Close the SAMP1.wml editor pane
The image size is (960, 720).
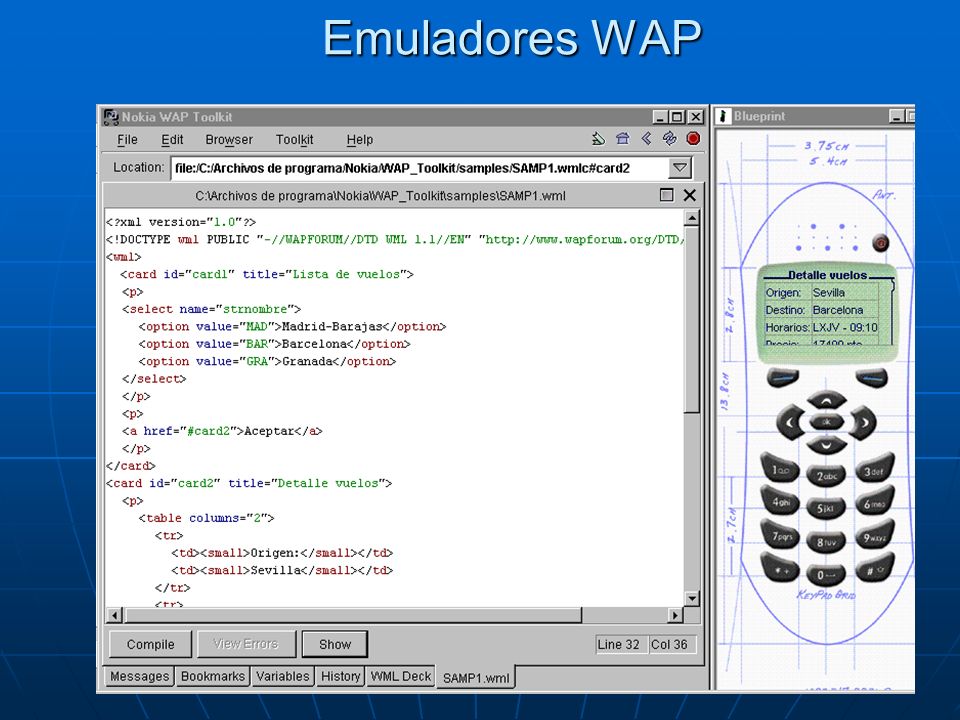689,195
